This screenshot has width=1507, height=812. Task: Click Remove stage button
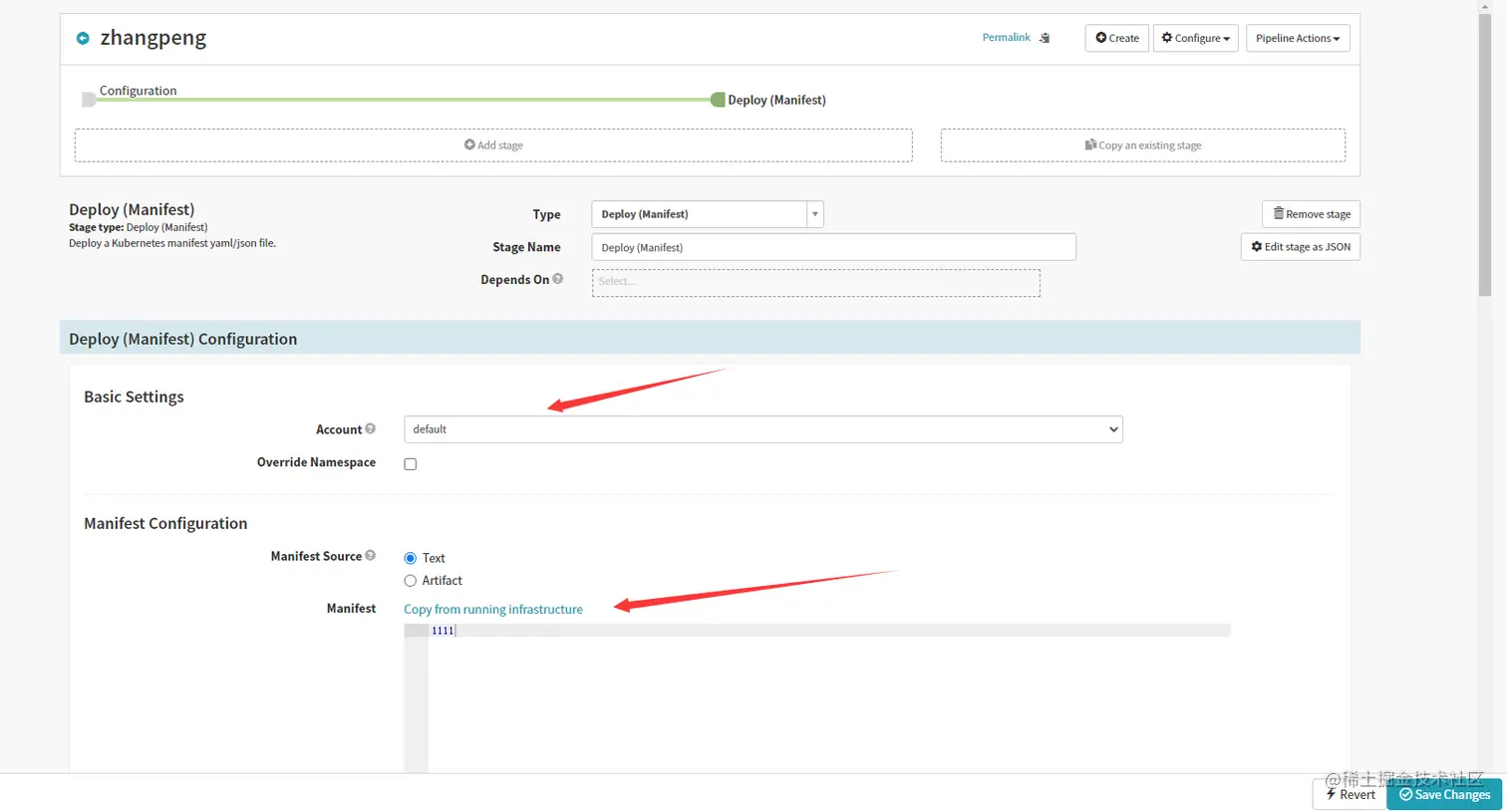click(x=1311, y=214)
